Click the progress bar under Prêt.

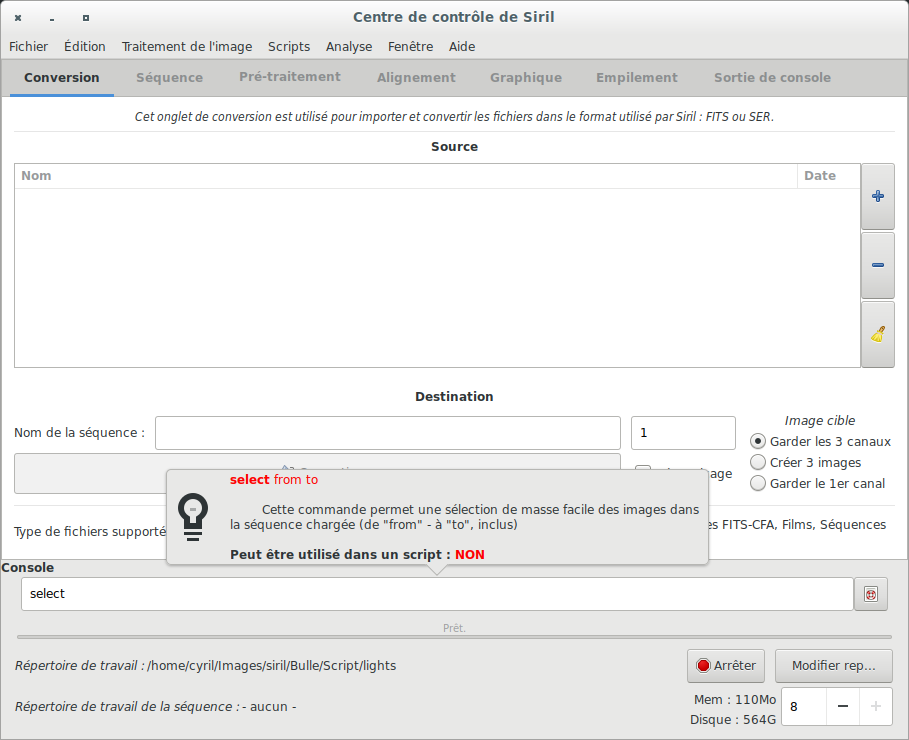(x=454, y=637)
